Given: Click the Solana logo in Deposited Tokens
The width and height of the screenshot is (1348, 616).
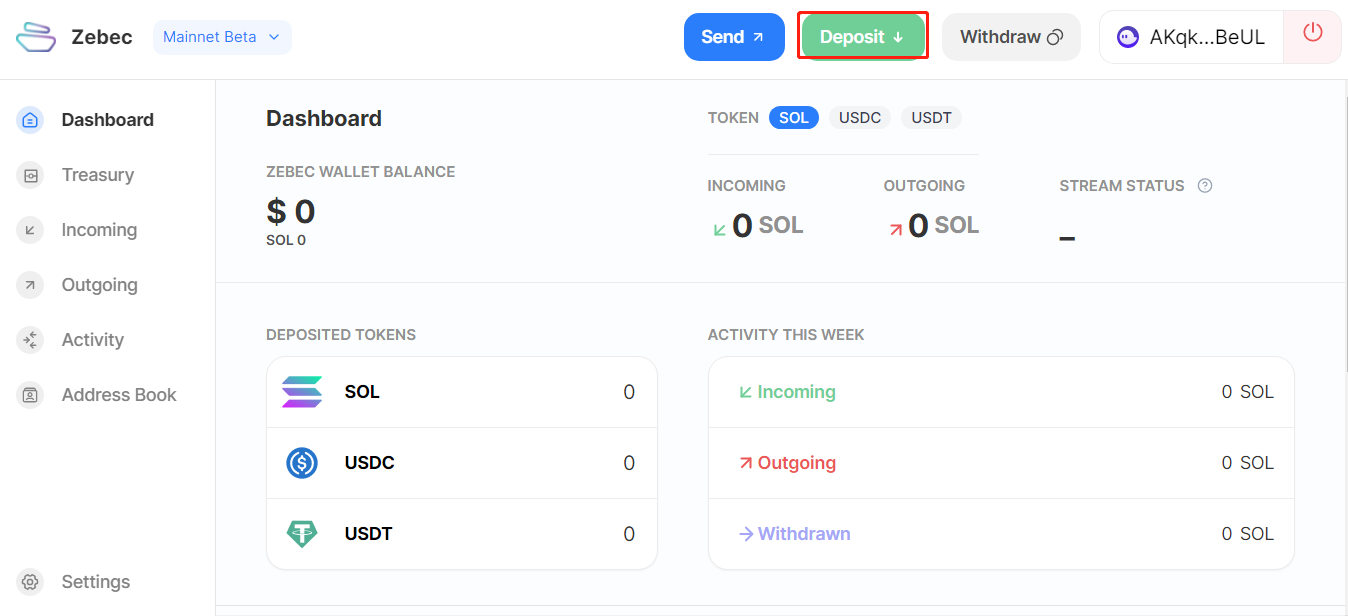Looking at the screenshot, I should point(302,392).
